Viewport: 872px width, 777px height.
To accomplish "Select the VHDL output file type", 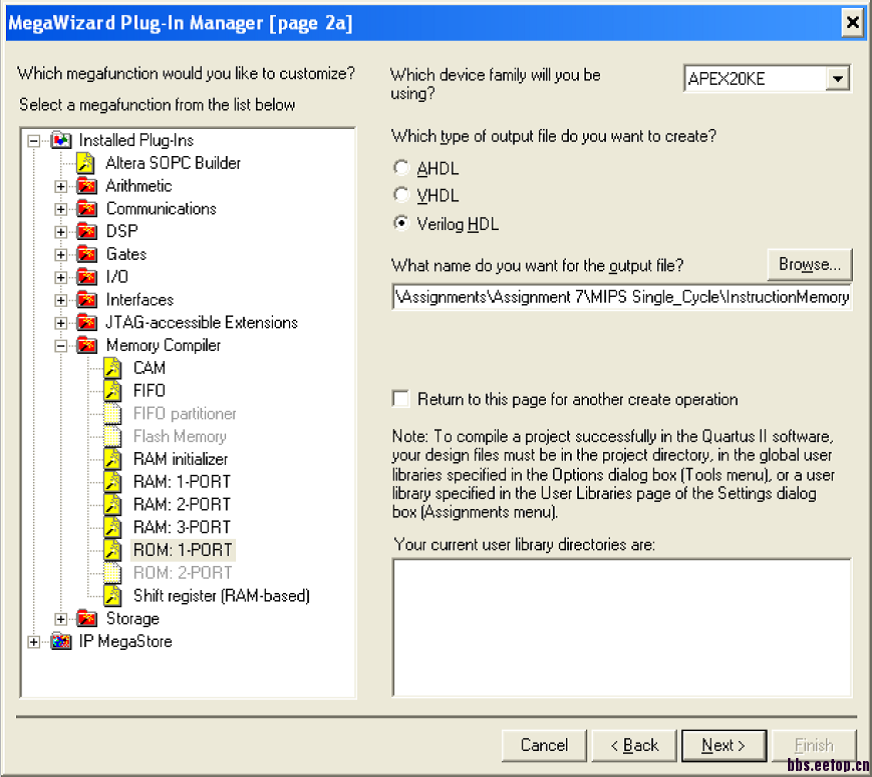I will [401, 195].
